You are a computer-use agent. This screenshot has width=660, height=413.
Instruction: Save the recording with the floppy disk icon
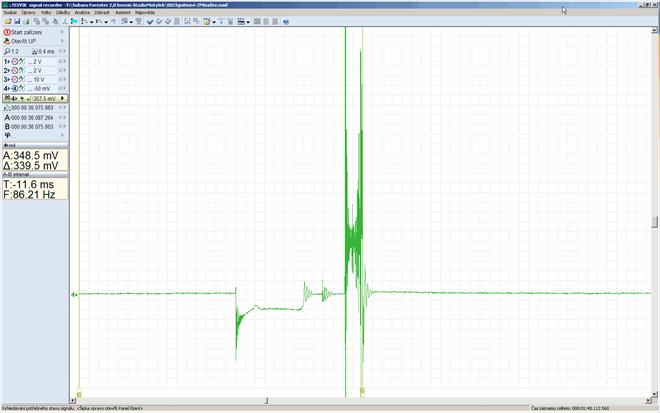tap(17, 21)
